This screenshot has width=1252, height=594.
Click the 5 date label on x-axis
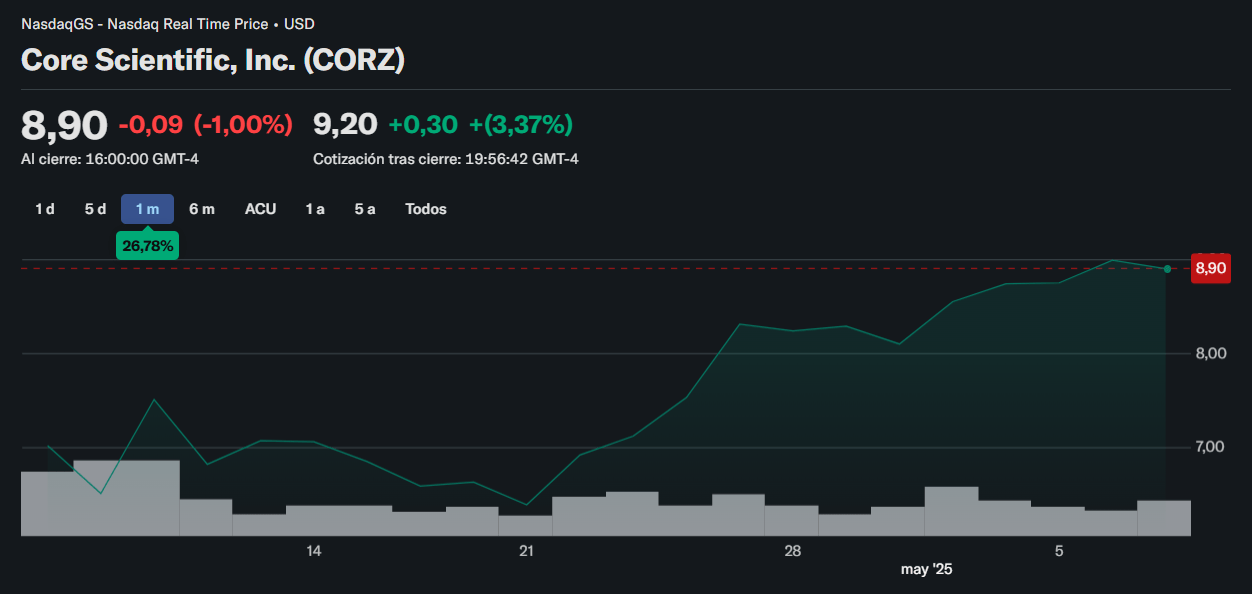(1059, 551)
